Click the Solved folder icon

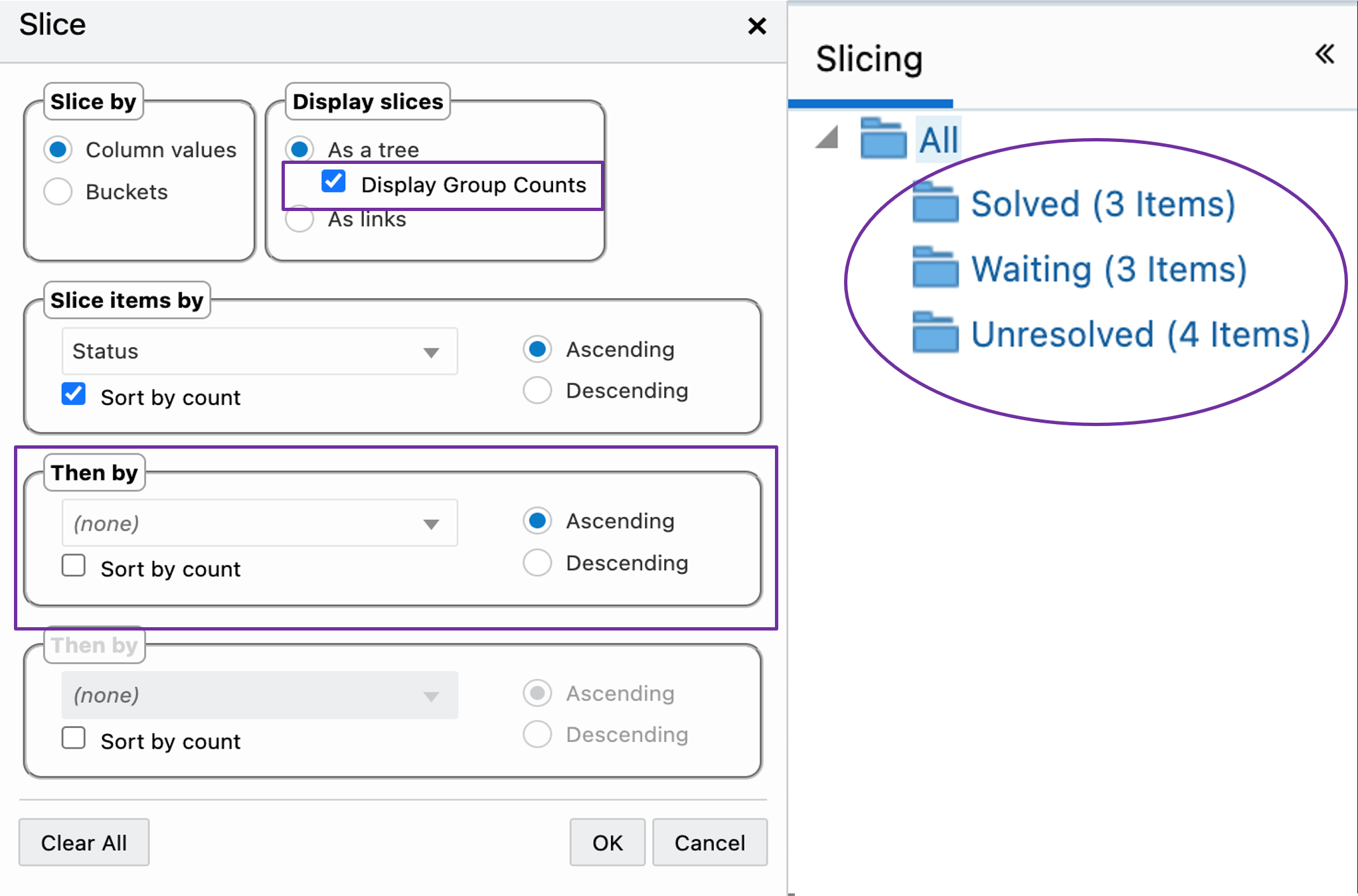(x=935, y=202)
